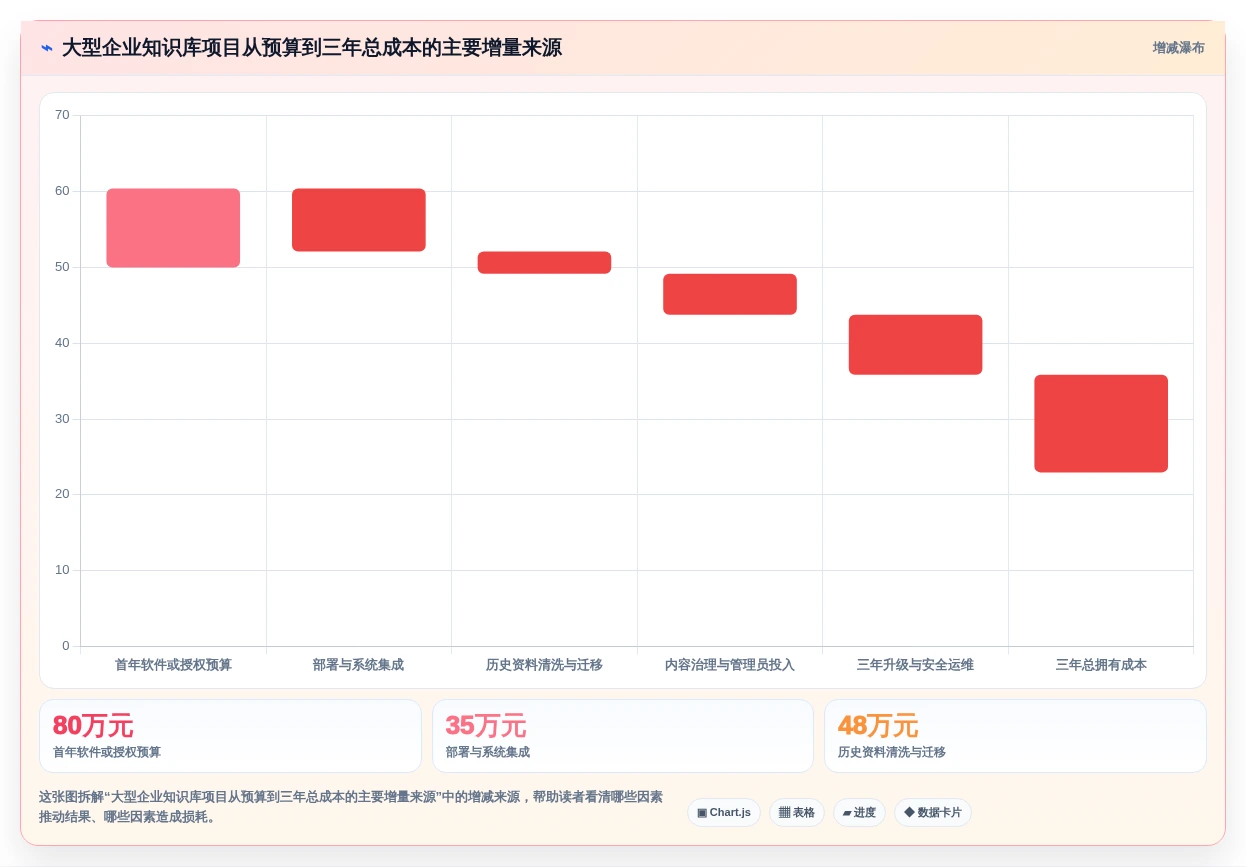This screenshot has height=867, width=1246.
Task: Click axis label 部署与系统集成 under chart
Action: point(358,665)
